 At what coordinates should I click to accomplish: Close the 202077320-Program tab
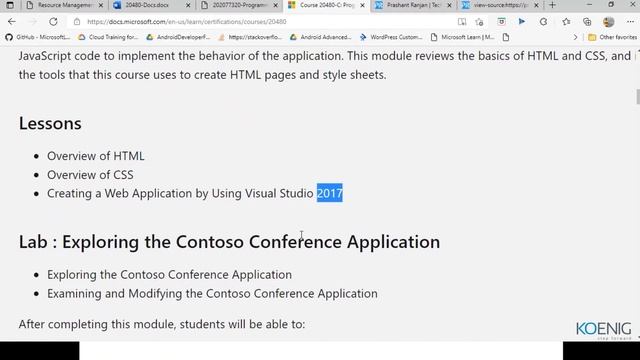point(276,5)
